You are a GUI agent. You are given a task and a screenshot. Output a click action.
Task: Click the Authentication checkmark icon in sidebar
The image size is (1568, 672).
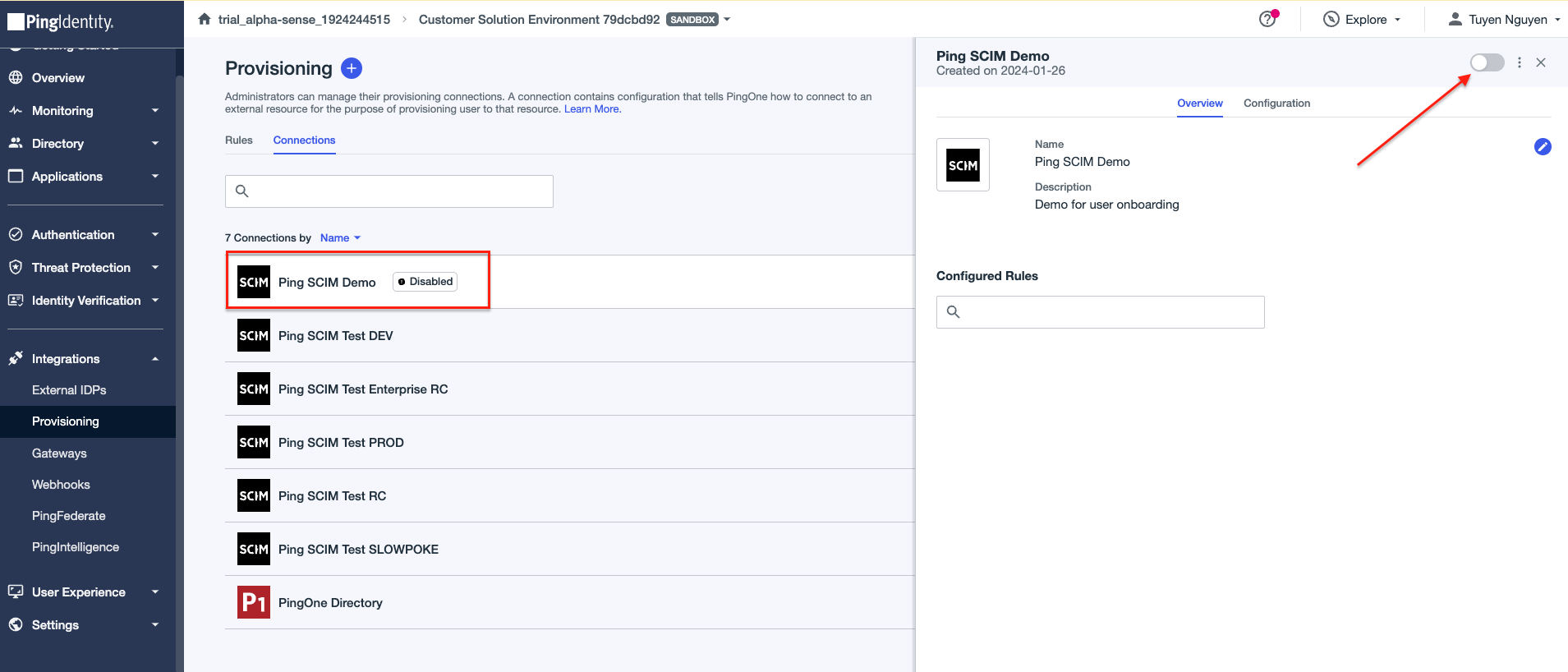(x=16, y=234)
